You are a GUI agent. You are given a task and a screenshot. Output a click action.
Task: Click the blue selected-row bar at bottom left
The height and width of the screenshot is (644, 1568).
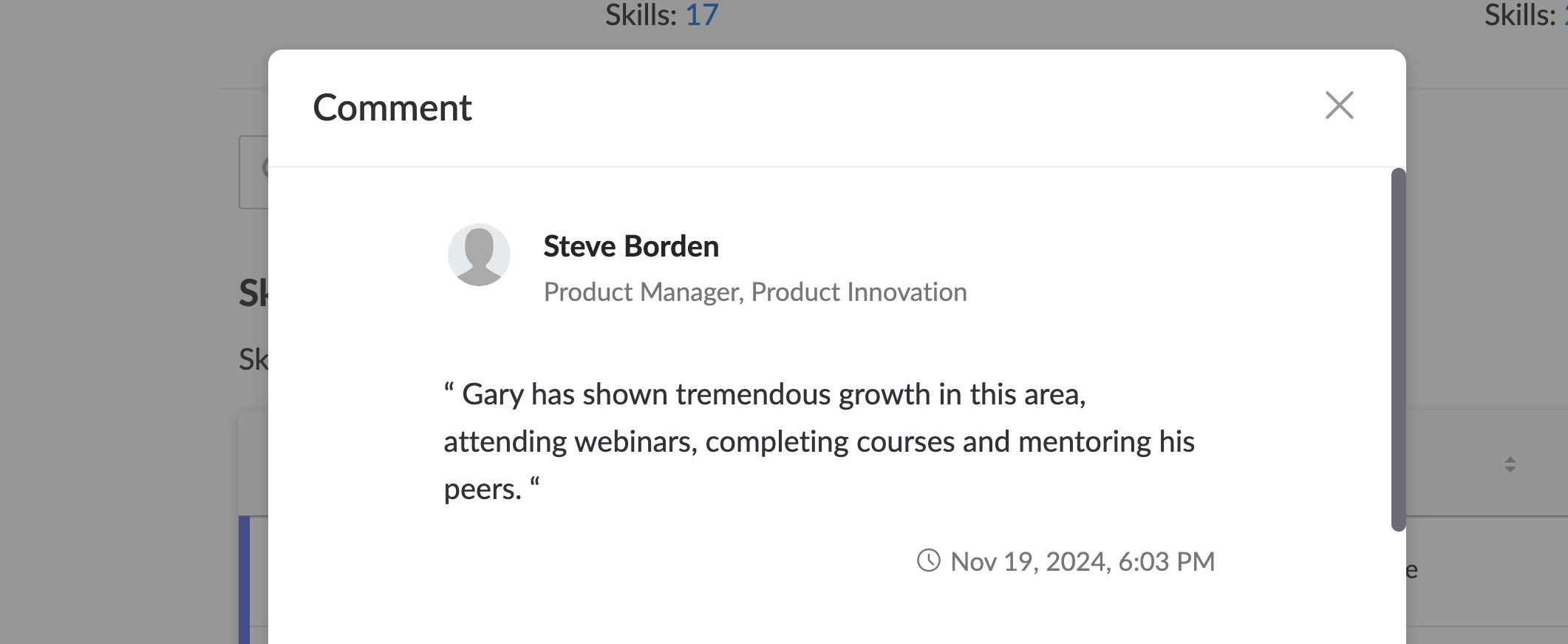coord(244,580)
